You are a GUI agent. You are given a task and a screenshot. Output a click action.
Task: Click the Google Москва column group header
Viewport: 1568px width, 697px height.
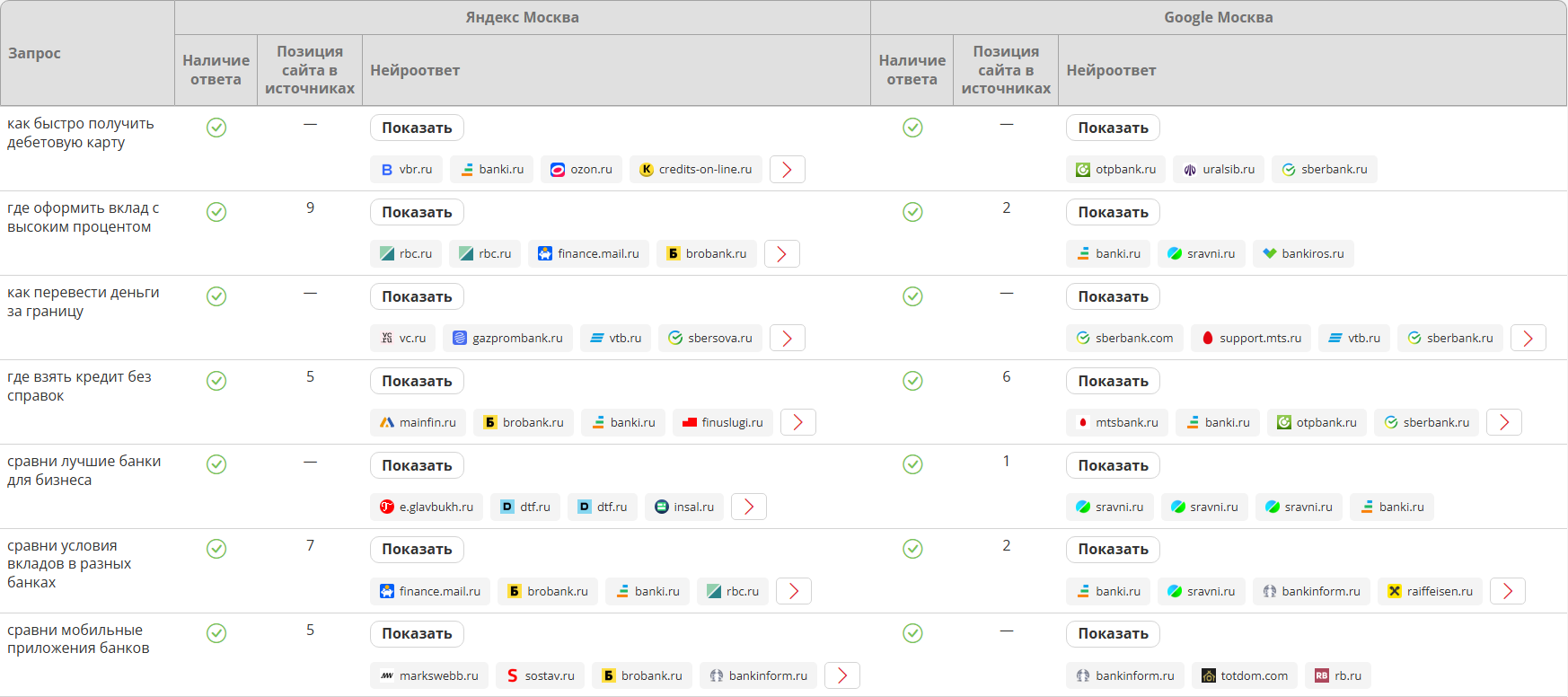click(1218, 18)
